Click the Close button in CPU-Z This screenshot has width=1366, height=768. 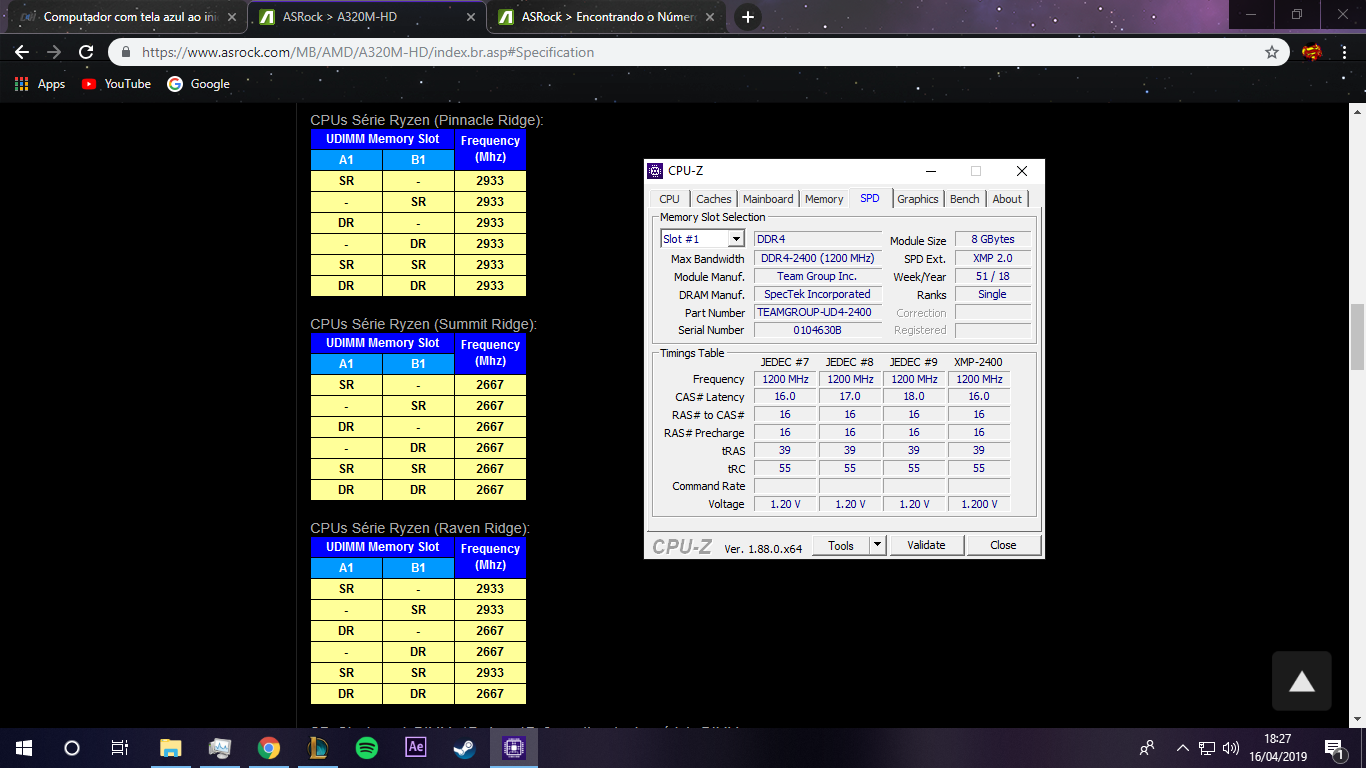[x=1003, y=545]
